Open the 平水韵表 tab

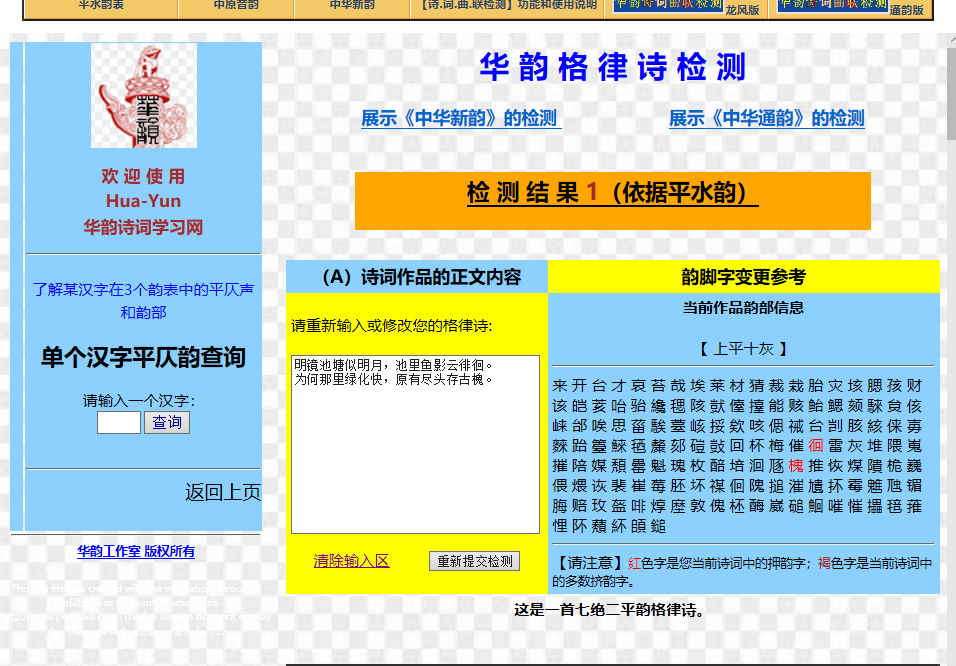pos(101,5)
